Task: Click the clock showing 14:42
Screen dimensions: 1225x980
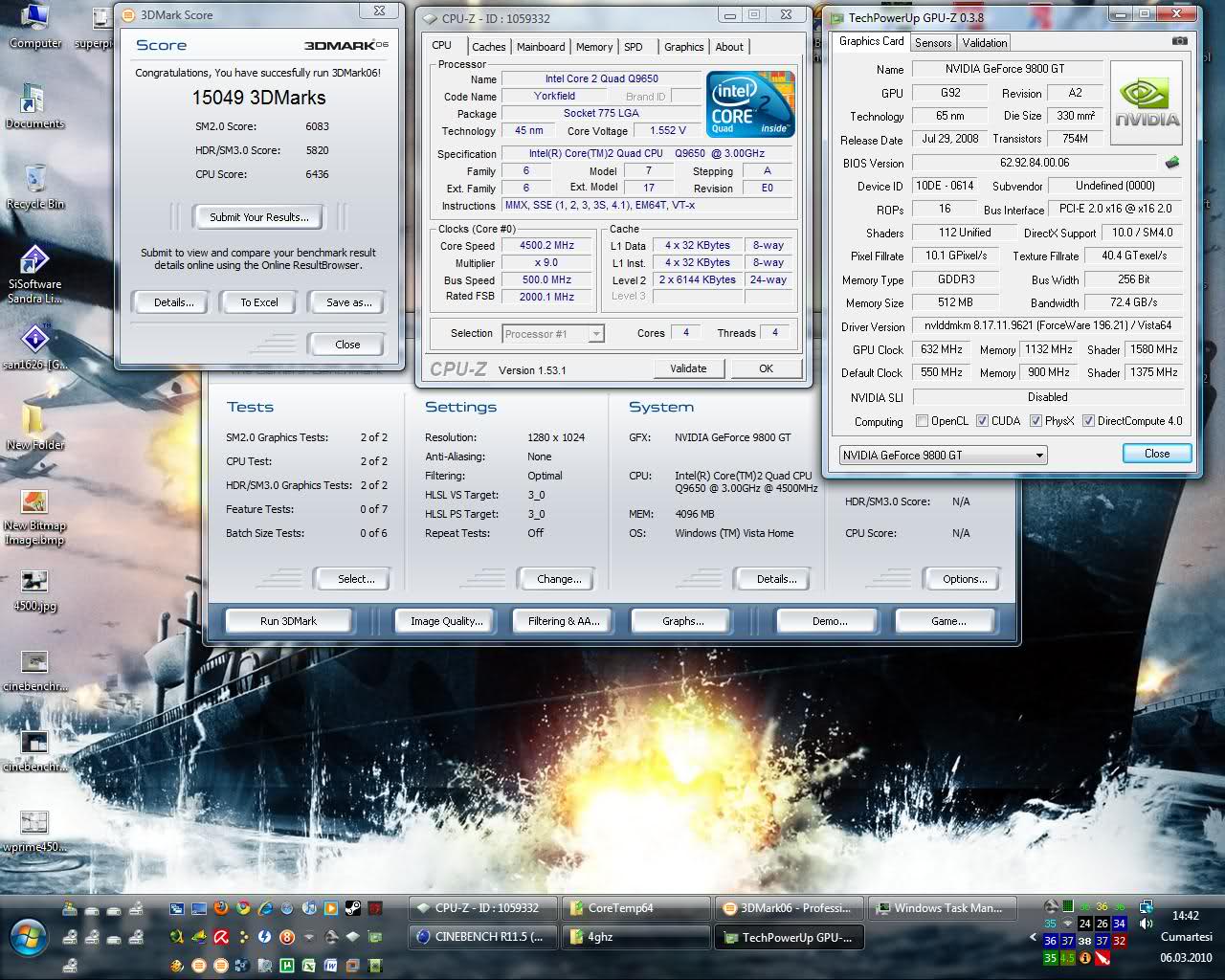Action: click(x=1186, y=916)
